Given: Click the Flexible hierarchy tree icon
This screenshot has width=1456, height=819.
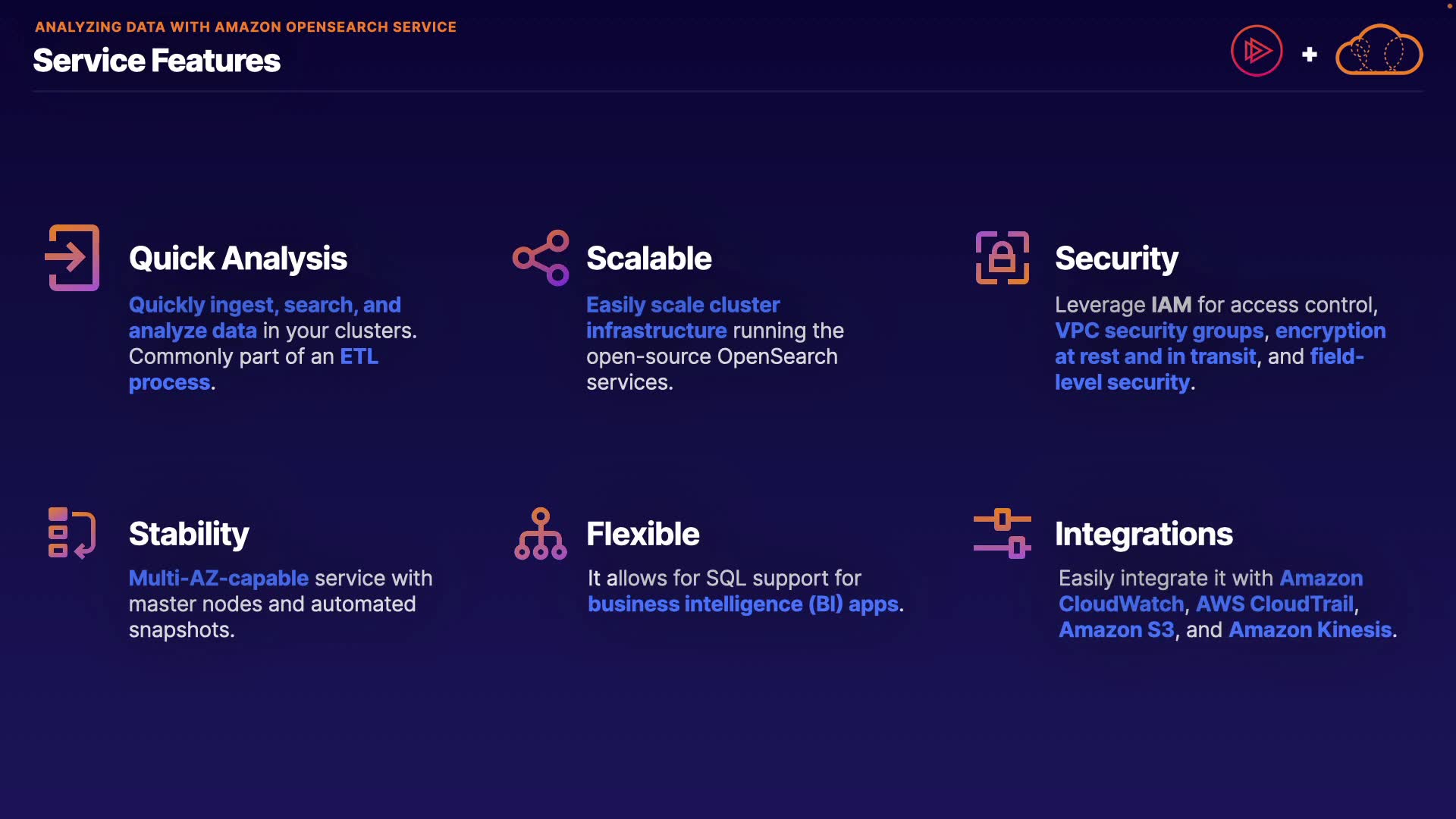Looking at the screenshot, I should pos(540,534).
